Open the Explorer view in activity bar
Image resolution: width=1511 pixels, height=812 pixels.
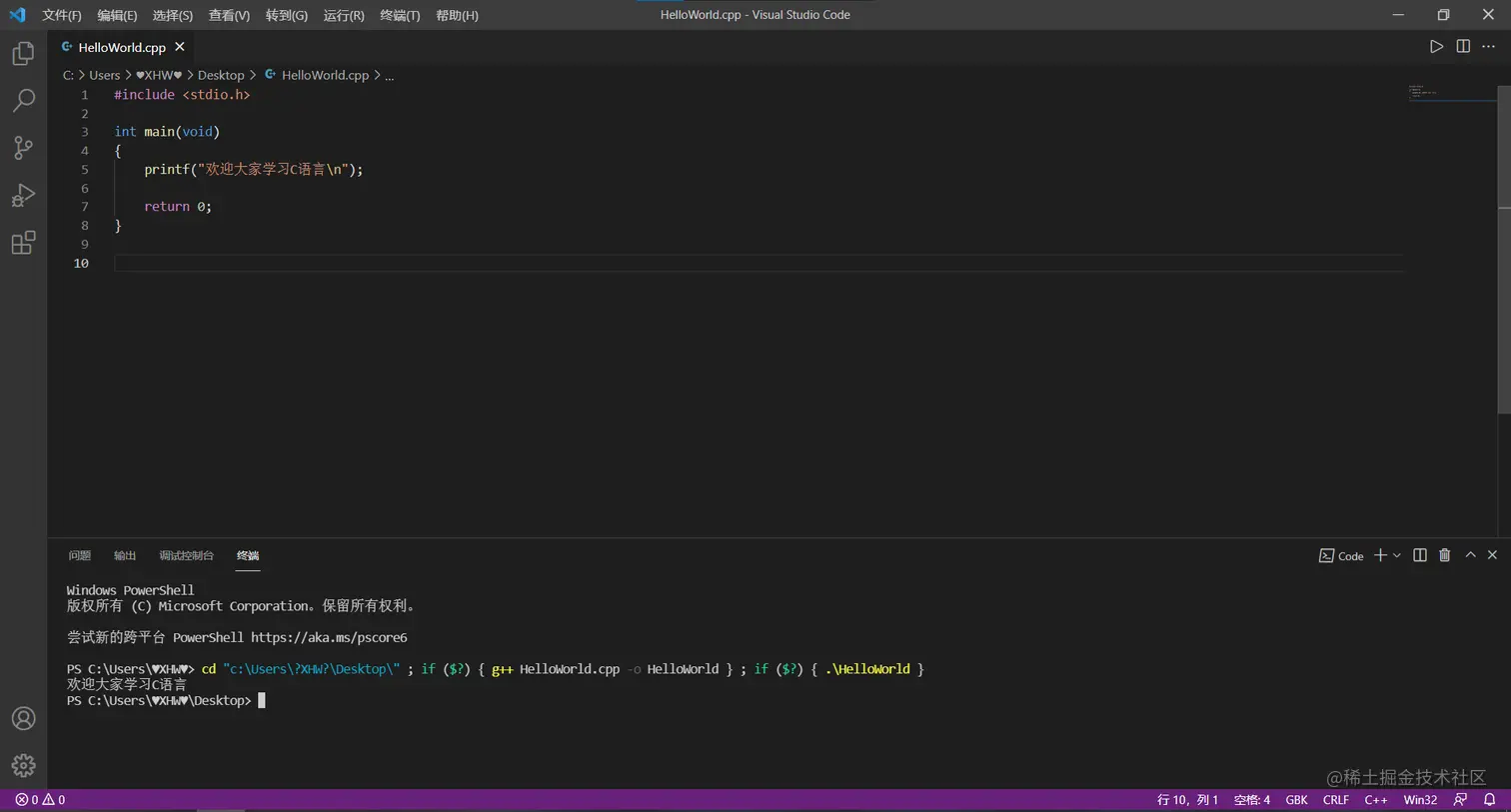click(x=23, y=53)
